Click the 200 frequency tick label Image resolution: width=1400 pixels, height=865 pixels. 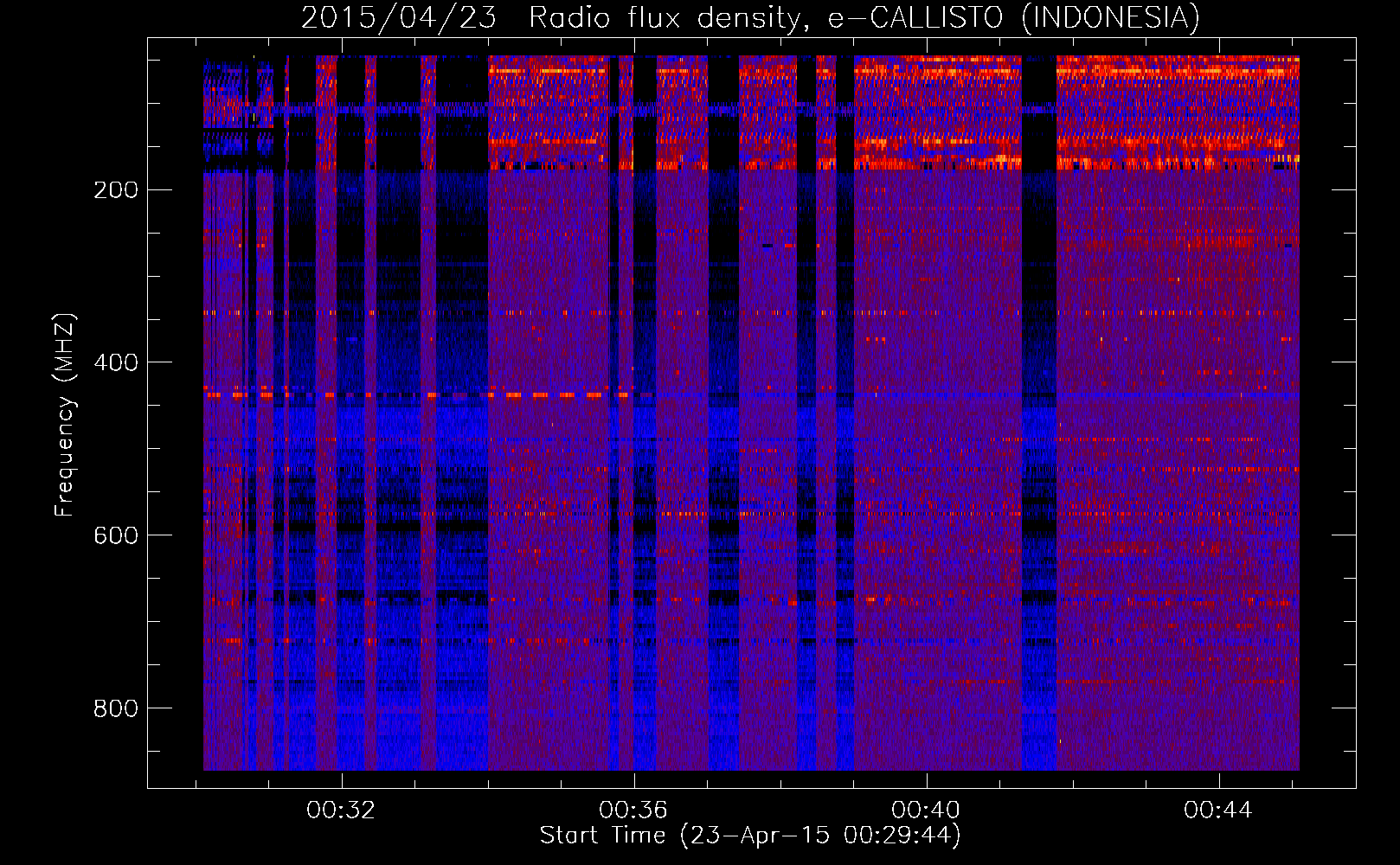tap(116, 190)
